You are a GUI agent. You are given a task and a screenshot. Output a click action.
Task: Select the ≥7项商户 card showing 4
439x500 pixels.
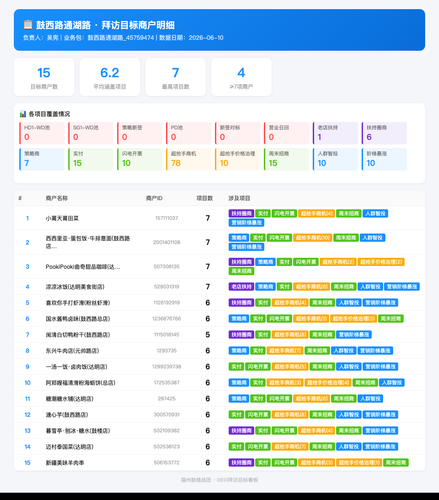tap(241, 77)
